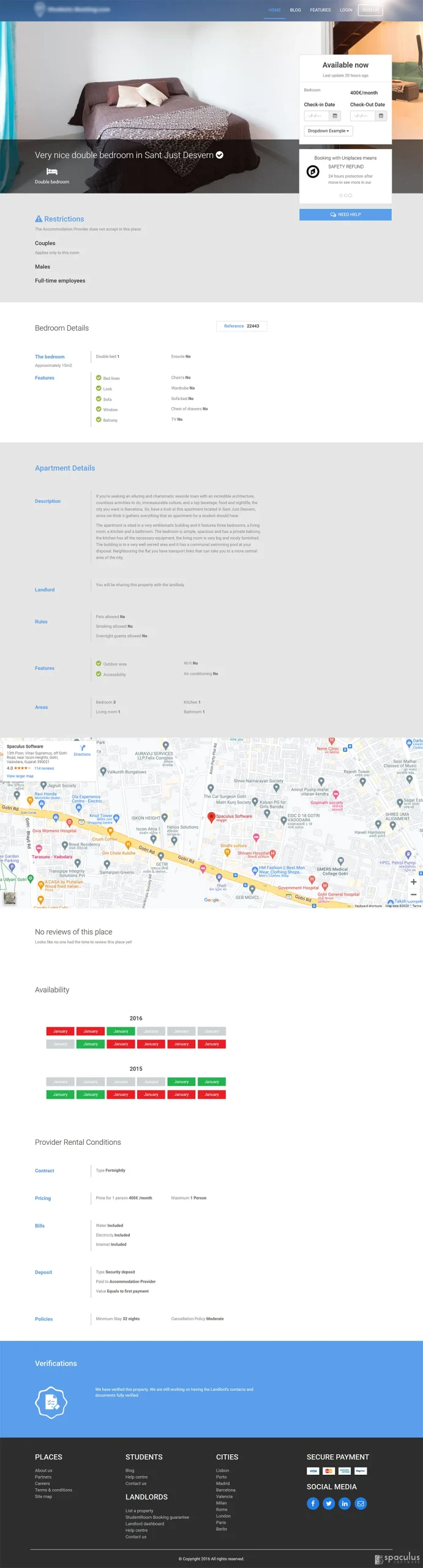Click the NEED HELP button

[x=345, y=214]
